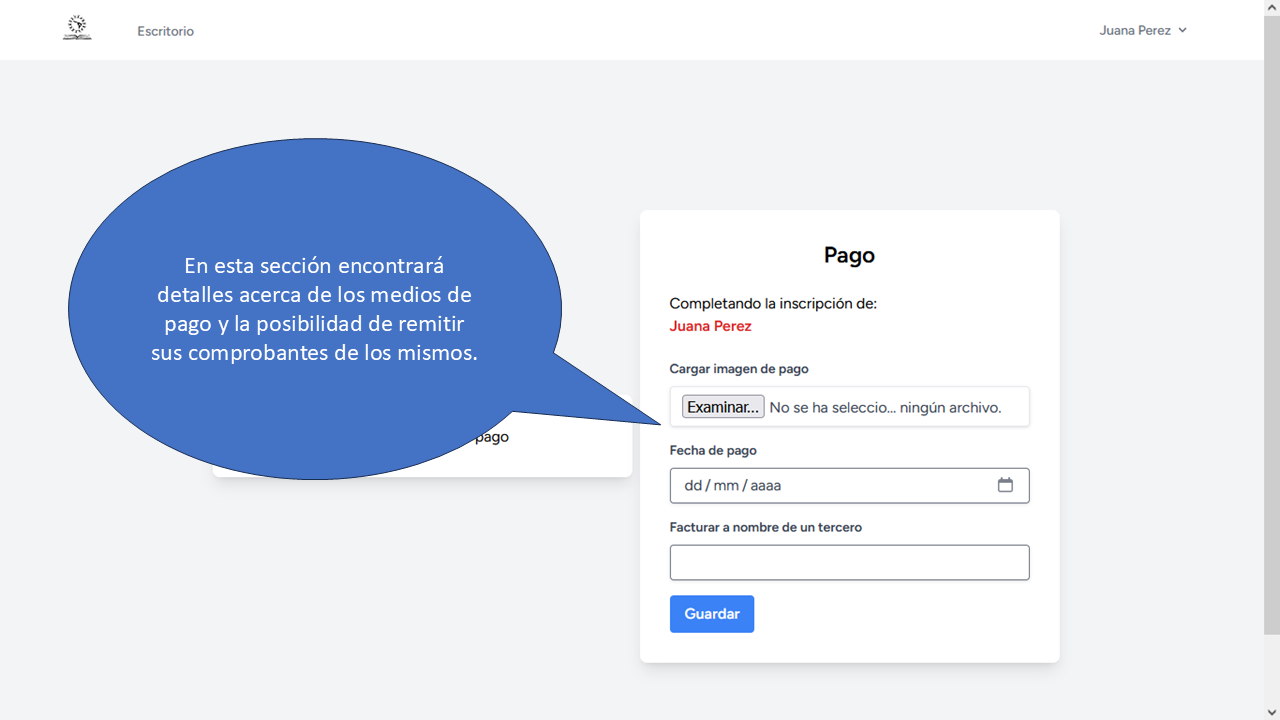Click the "Pago" form heading

pyautogui.click(x=849, y=255)
